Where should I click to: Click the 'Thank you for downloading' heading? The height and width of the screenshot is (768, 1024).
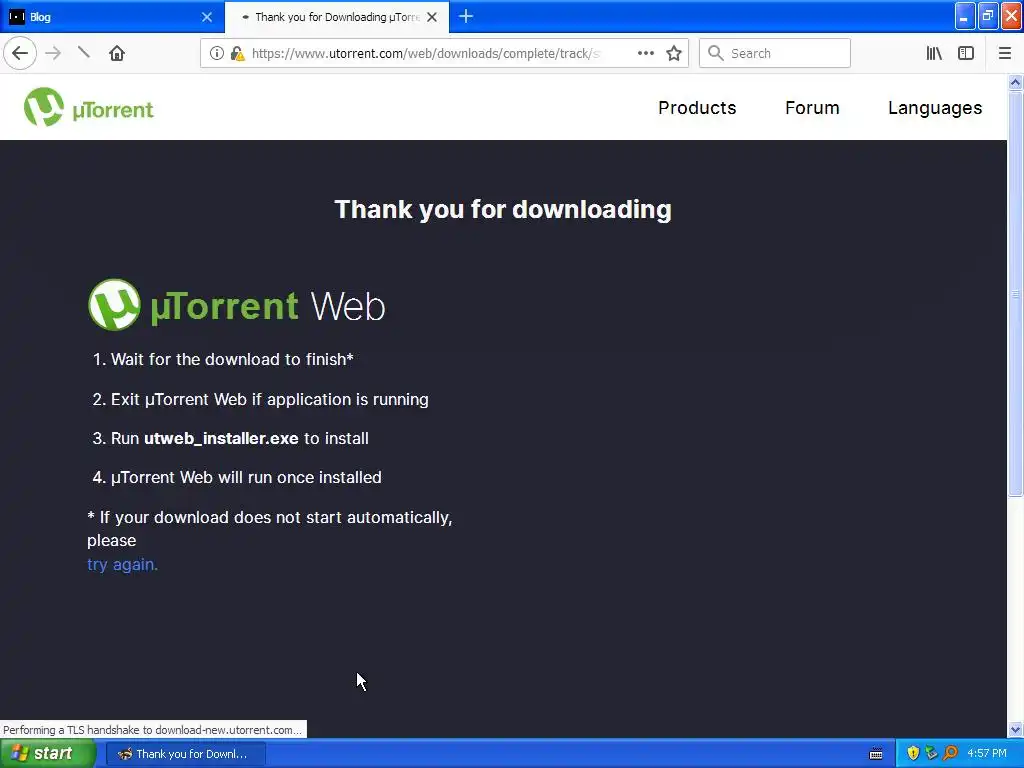(x=503, y=210)
